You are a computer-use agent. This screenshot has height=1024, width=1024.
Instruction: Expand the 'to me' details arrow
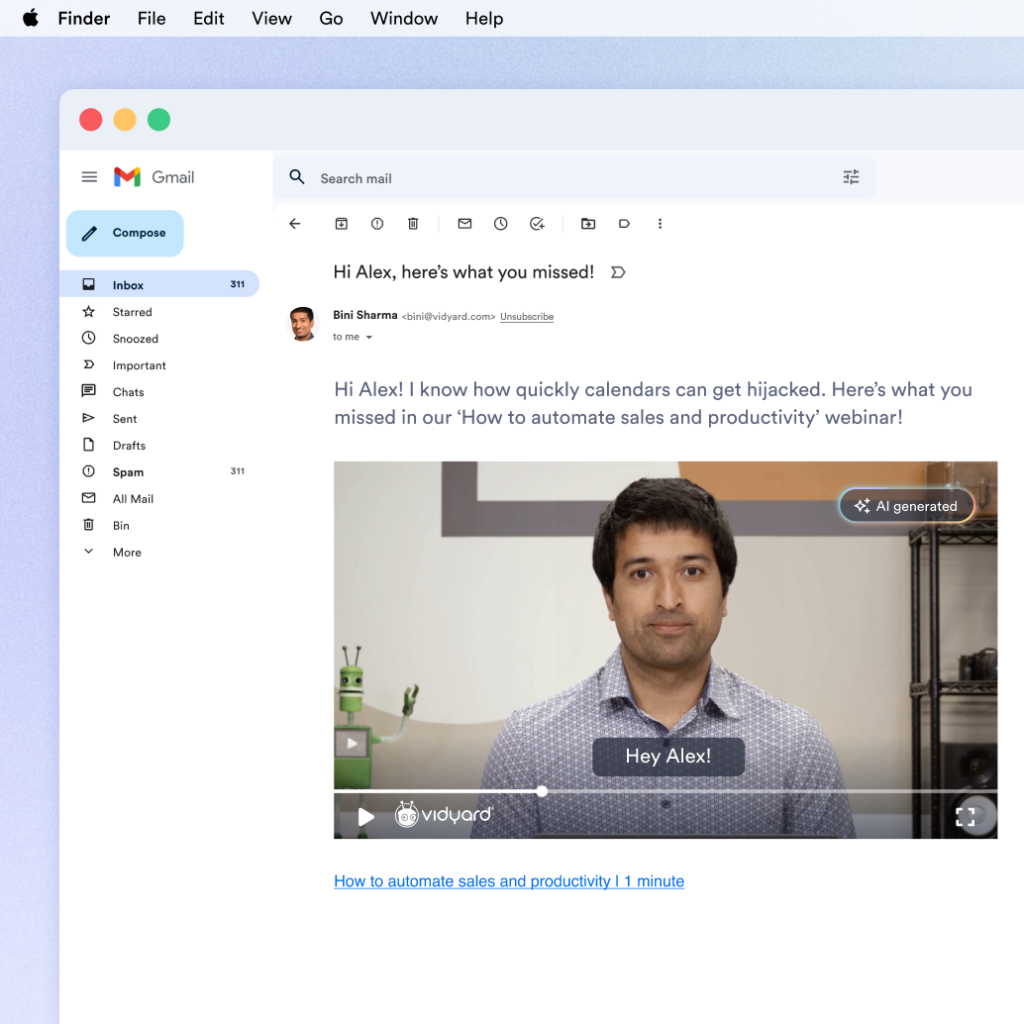(369, 338)
